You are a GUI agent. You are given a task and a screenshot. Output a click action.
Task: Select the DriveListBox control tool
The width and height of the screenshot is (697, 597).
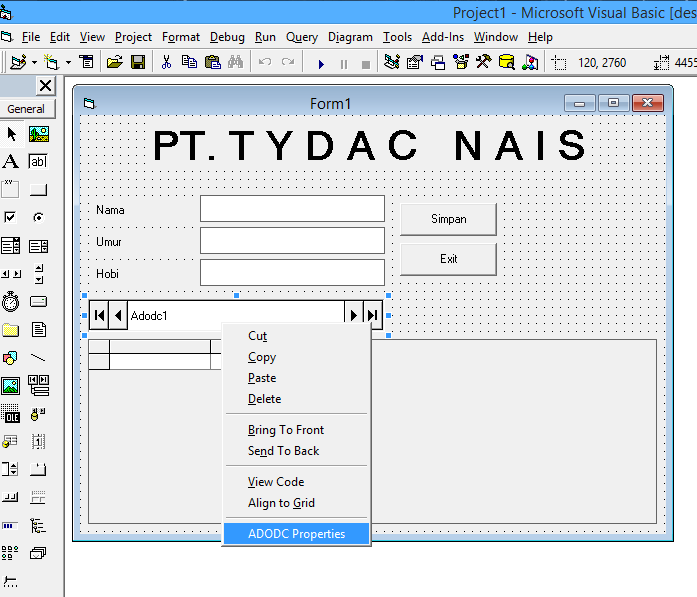click(x=38, y=302)
